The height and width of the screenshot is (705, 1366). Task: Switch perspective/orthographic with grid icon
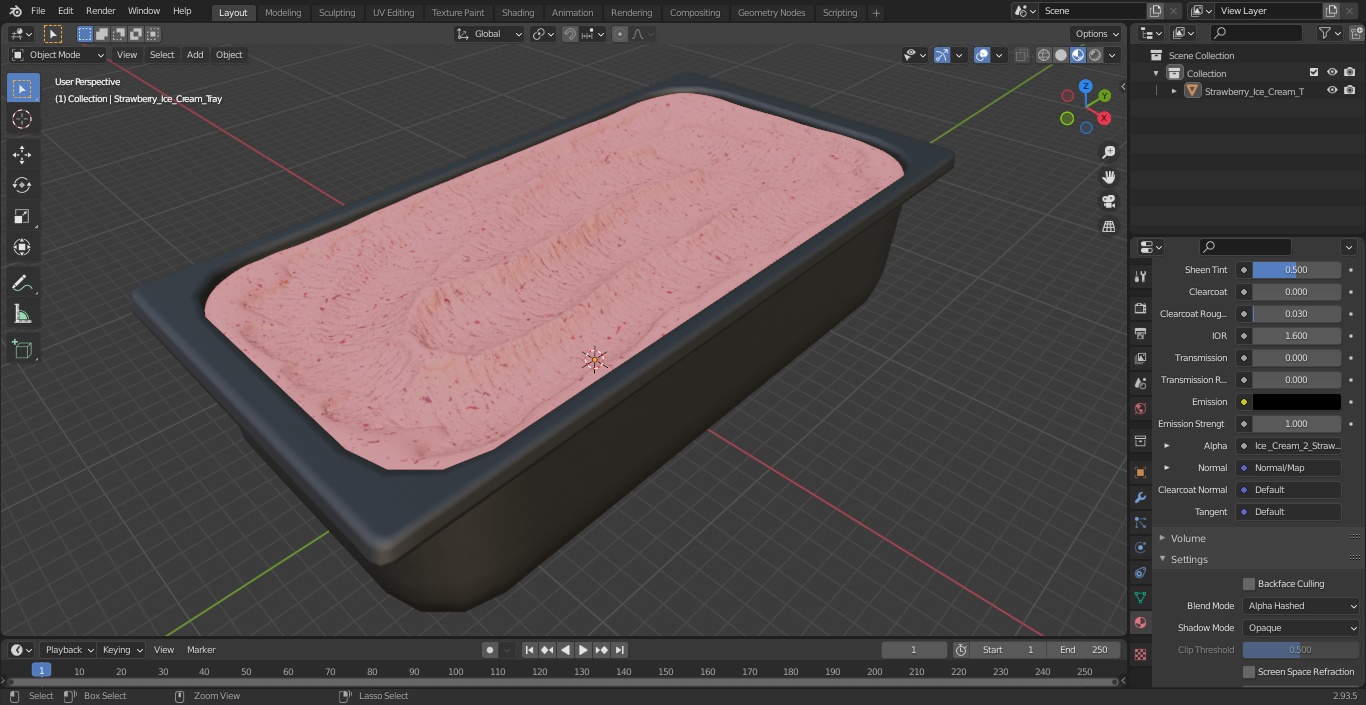(x=1108, y=227)
